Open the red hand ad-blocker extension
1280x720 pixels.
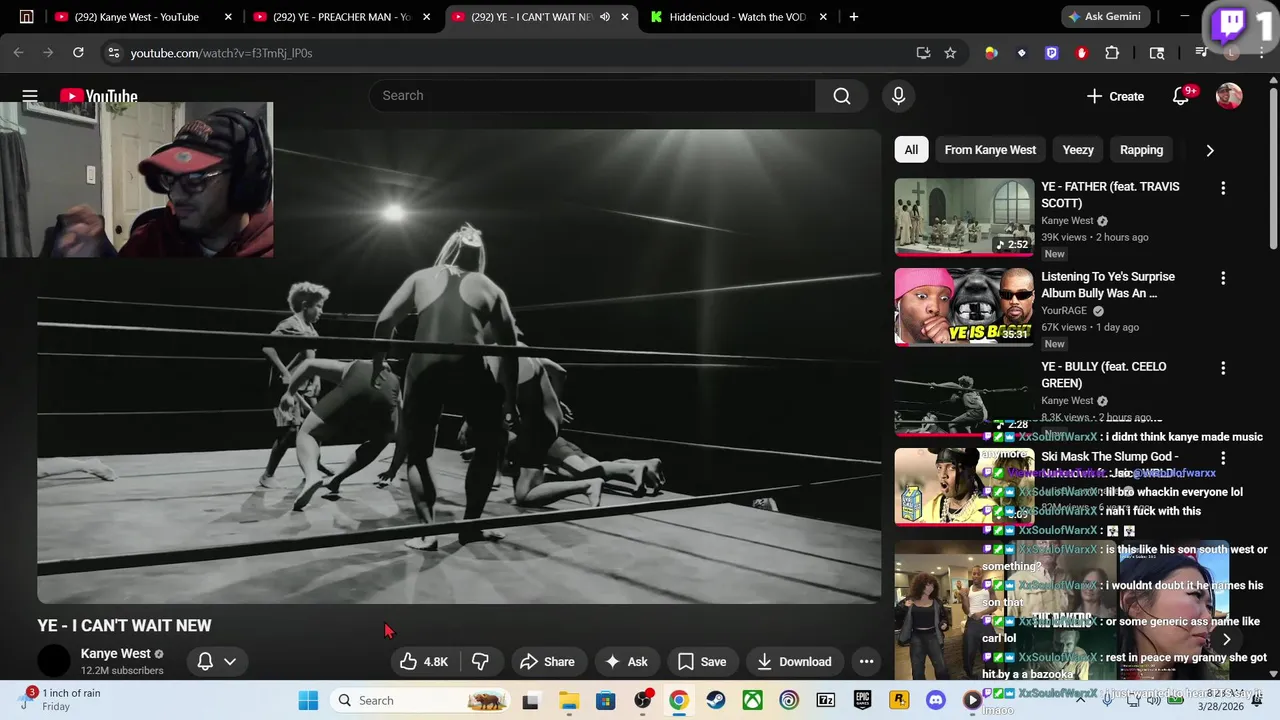1081,53
